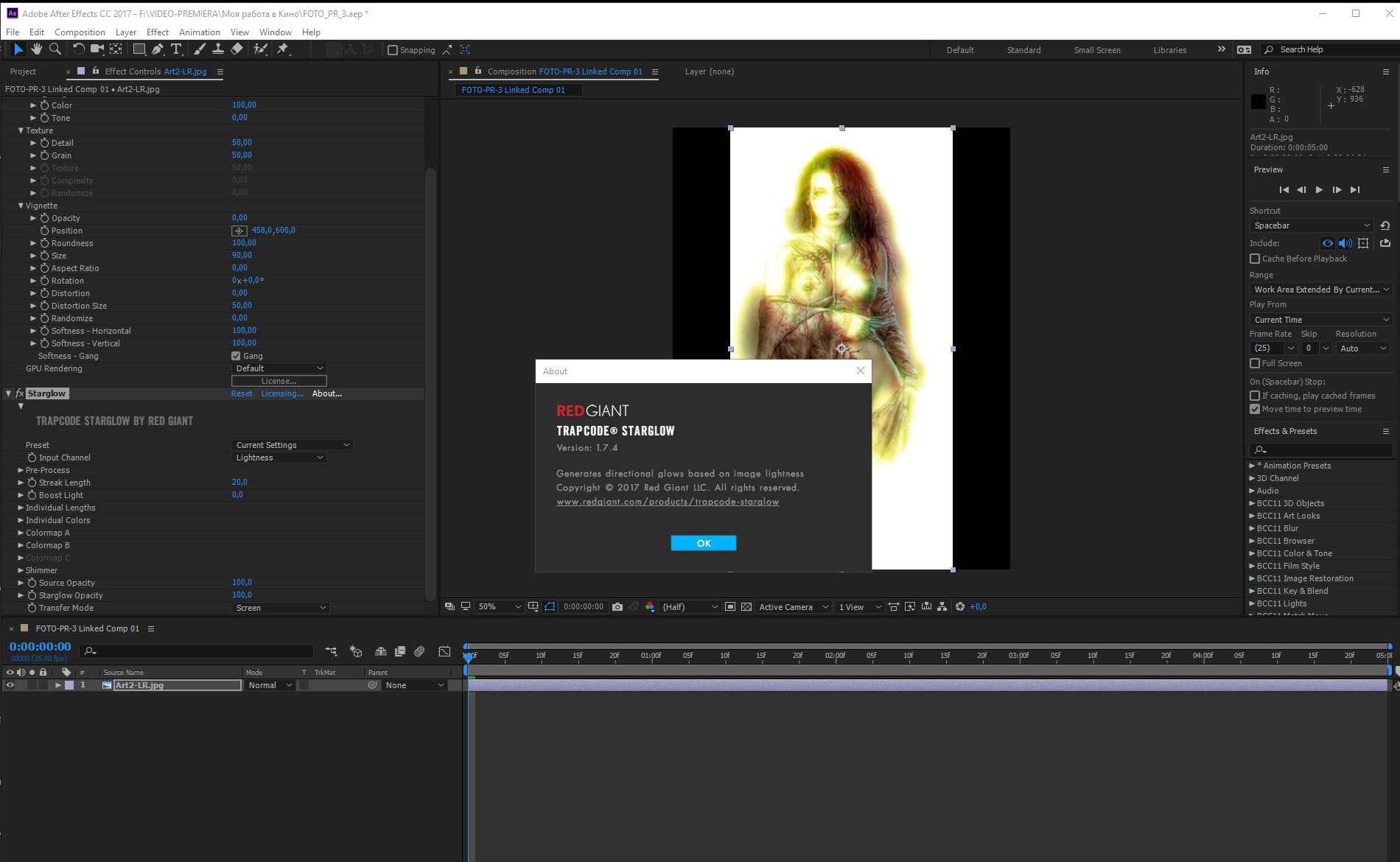Screen dimensions: 1400x862
Task: Select the Puppet Pin tool
Action: coord(283,49)
